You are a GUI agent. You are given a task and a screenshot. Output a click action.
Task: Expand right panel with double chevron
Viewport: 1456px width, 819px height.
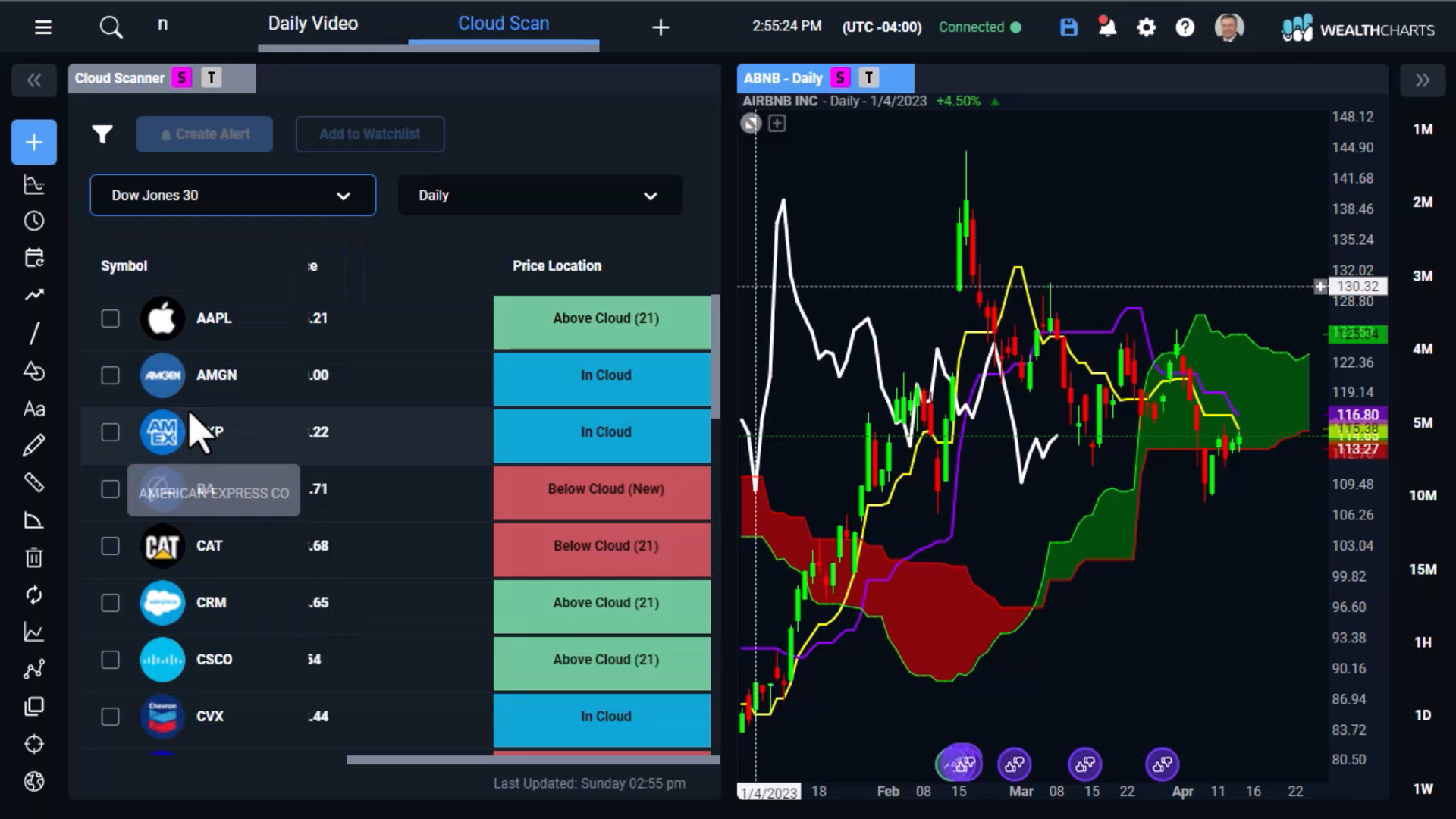(1423, 80)
